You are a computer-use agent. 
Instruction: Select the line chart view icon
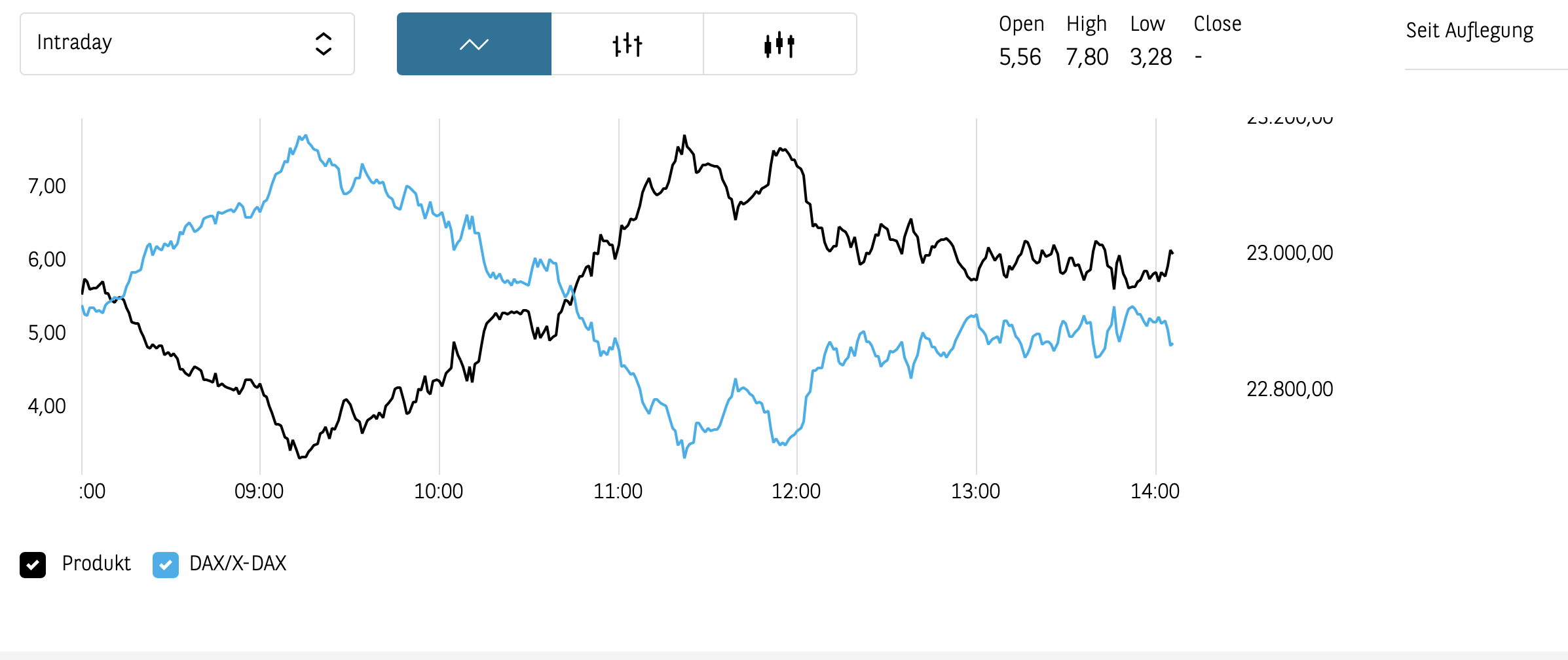click(474, 44)
